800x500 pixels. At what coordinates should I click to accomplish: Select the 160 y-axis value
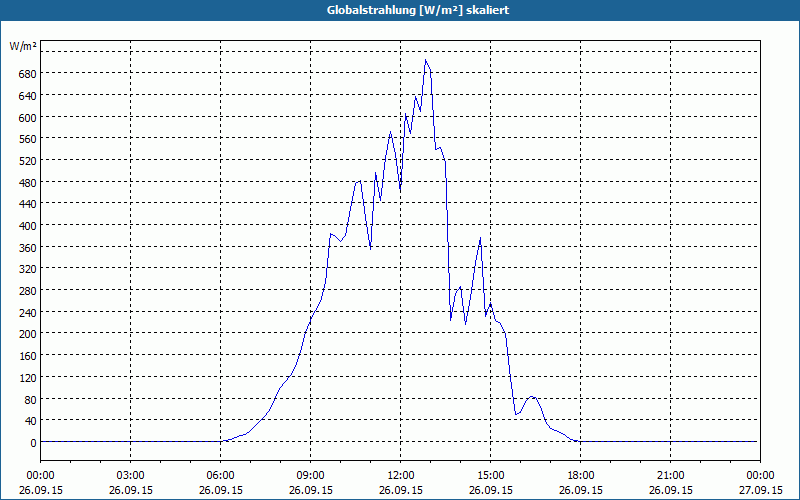point(27,356)
